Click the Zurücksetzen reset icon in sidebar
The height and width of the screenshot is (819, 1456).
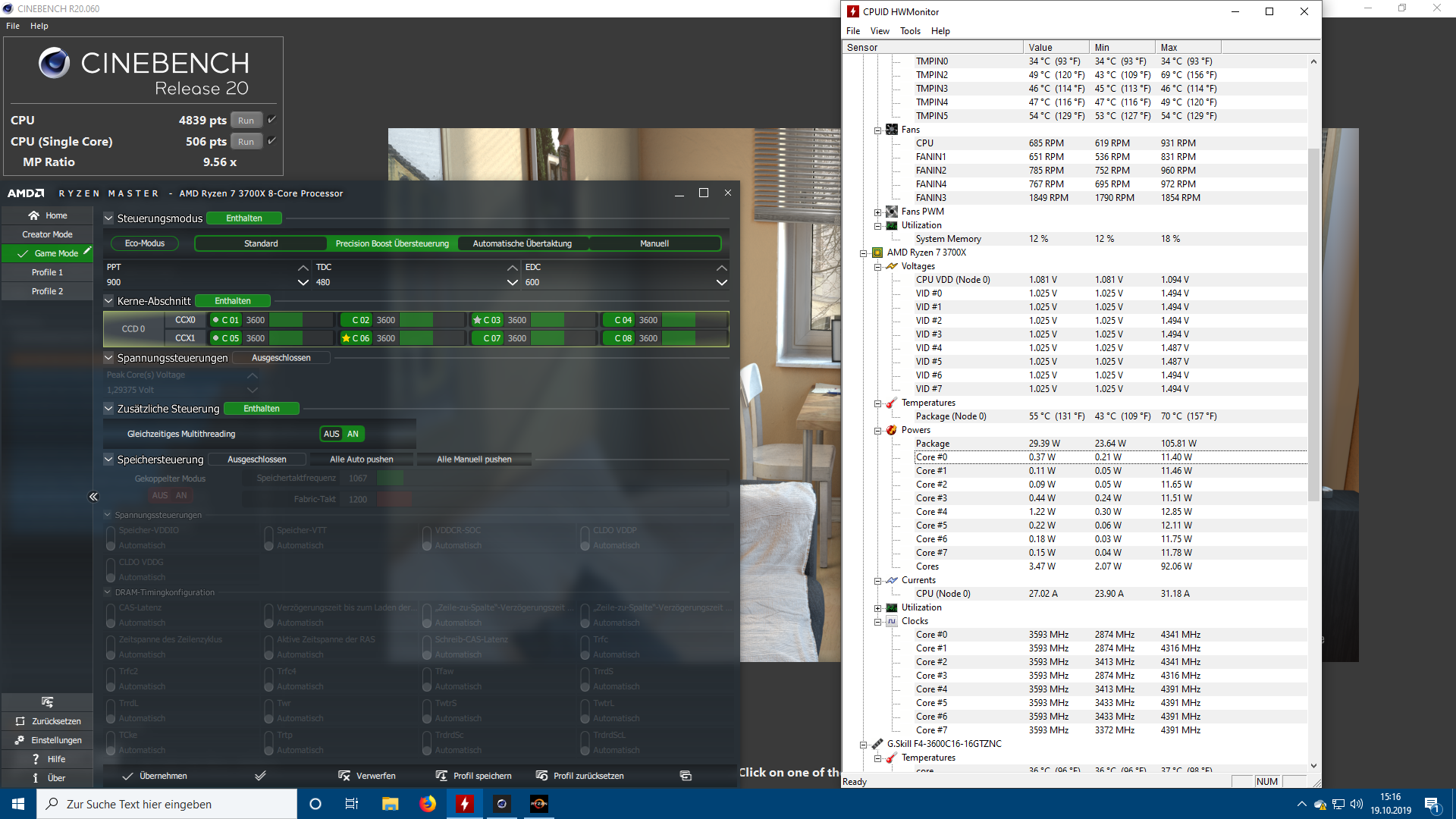click(x=20, y=721)
